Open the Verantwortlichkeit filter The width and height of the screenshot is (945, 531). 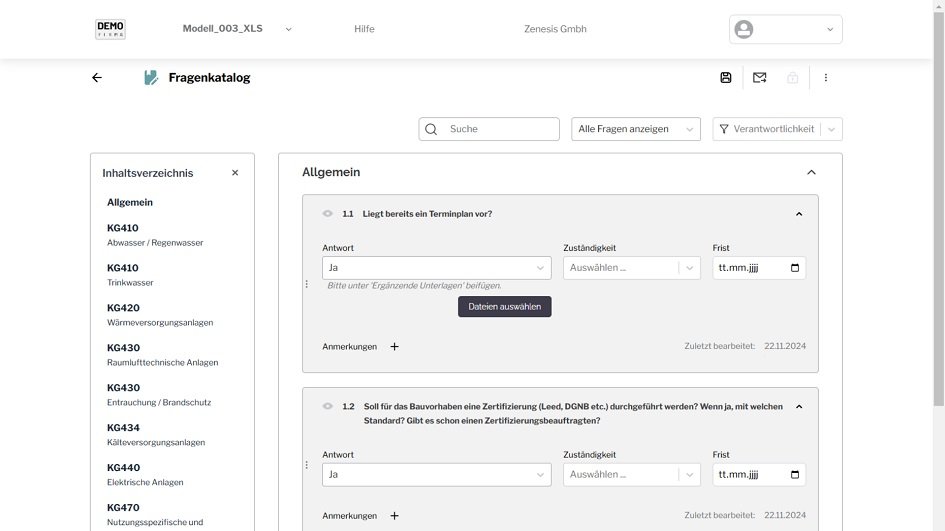[x=777, y=129]
